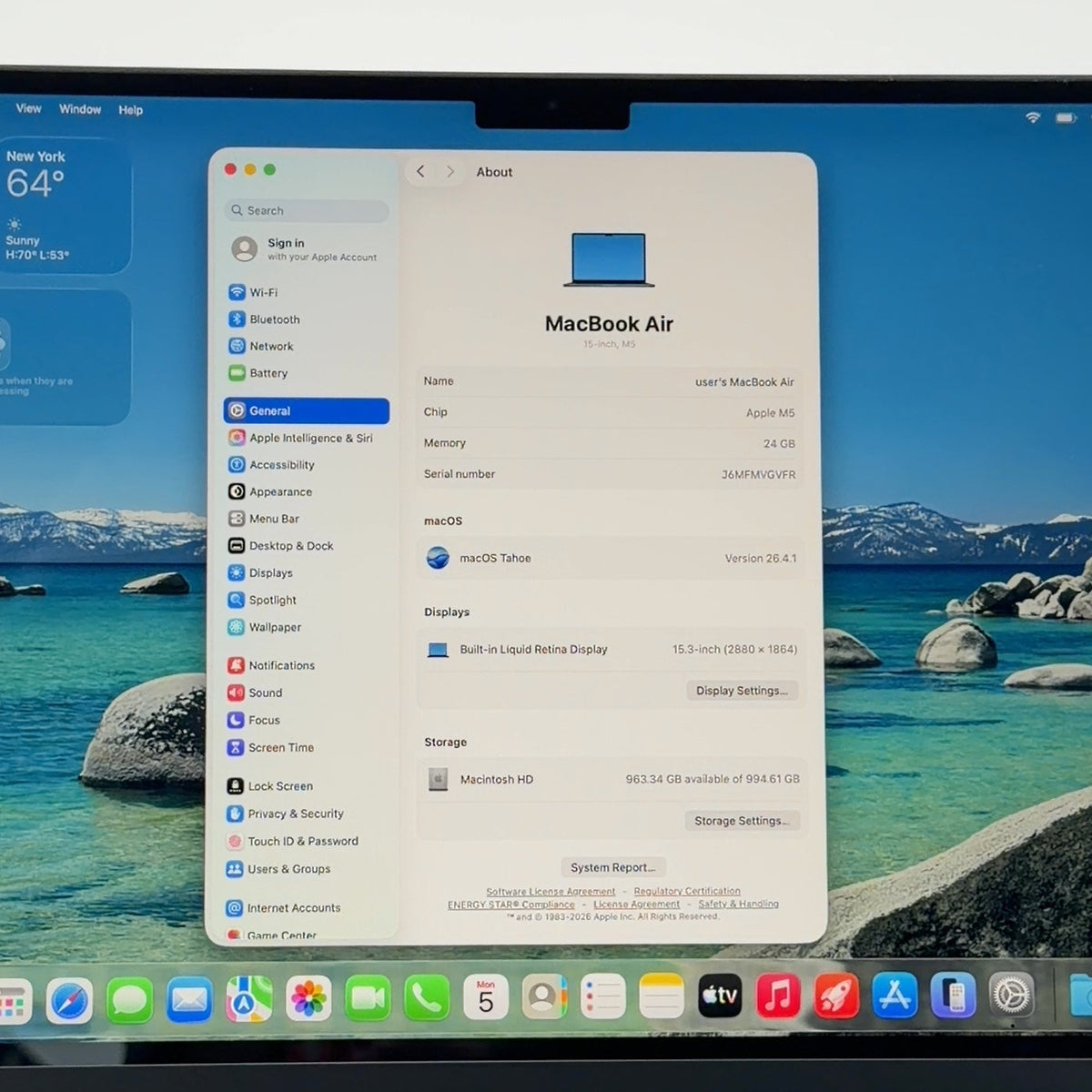Viewport: 1092px width, 1092px height.
Task: Click the Storage Settings button
Action: point(742,821)
